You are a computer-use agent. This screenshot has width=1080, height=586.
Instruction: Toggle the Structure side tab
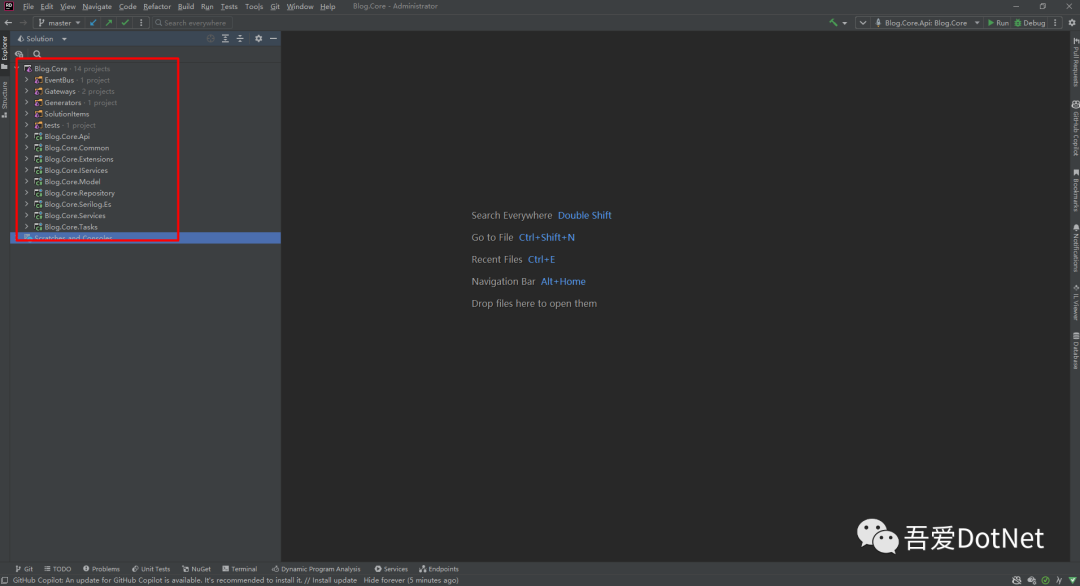4,100
